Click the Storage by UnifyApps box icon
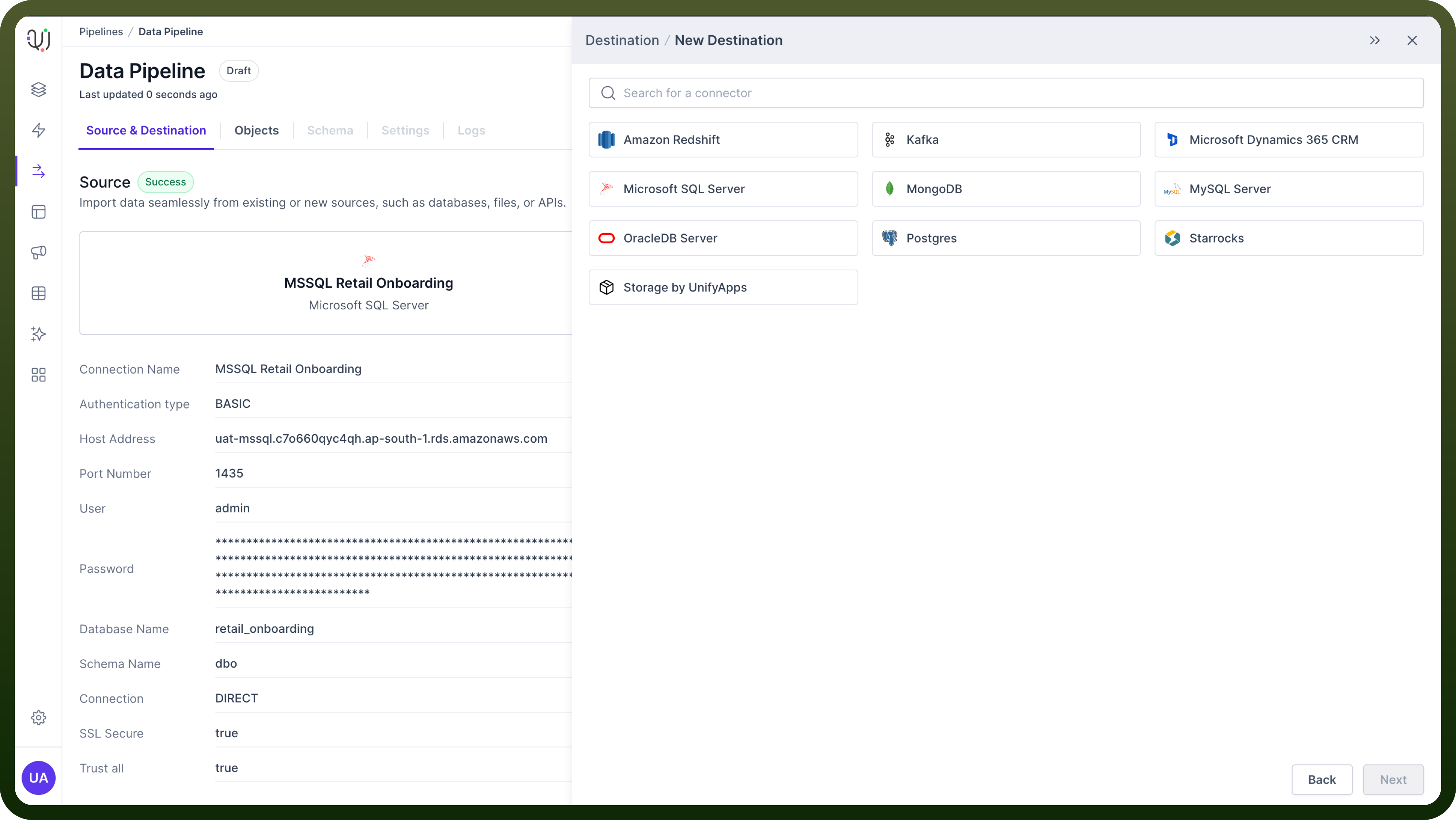Image resolution: width=1456 pixels, height=820 pixels. click(x=607, y=287)
